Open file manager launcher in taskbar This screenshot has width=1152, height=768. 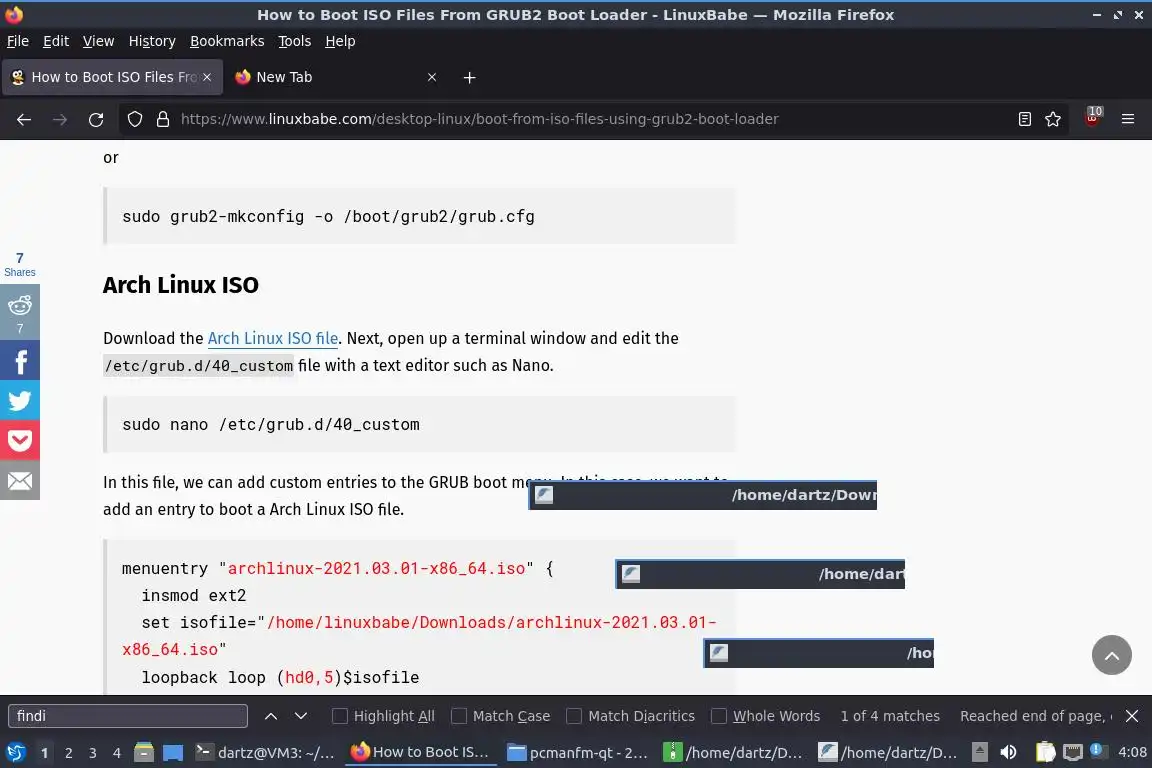pyautogui.click(x=144, y=752)
